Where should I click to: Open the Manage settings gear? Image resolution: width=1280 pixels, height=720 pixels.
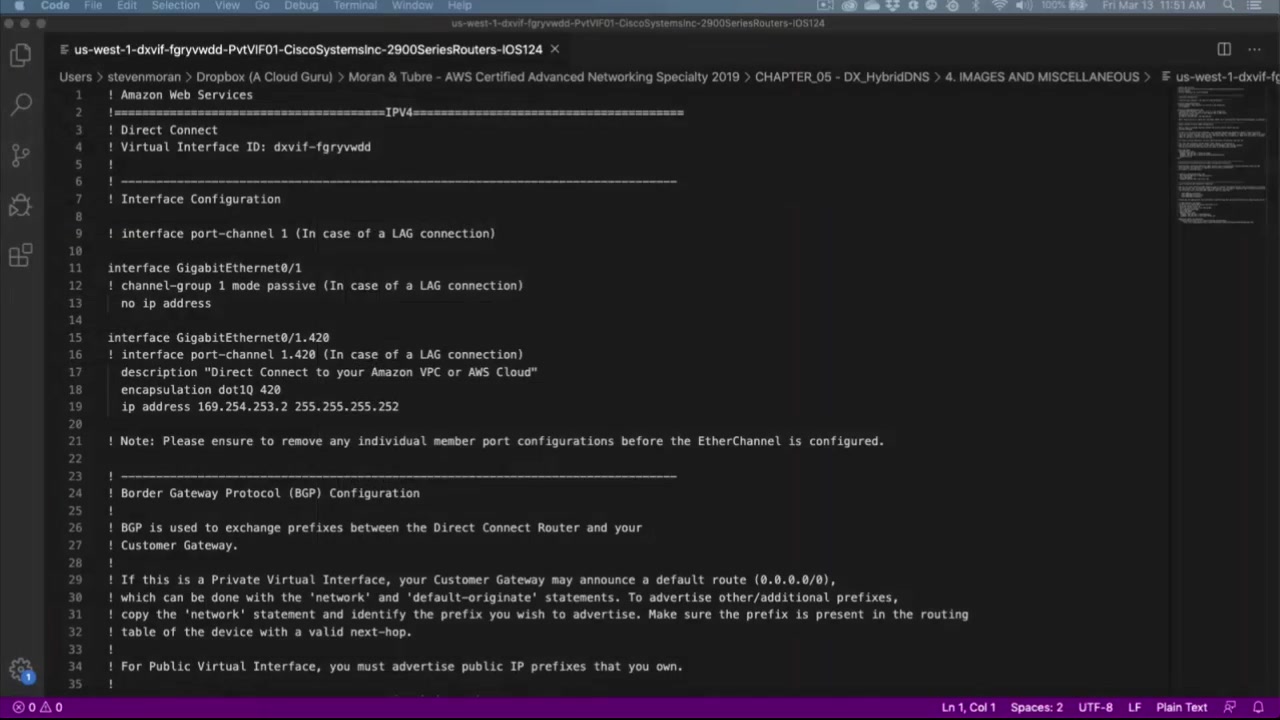click(x=20, y=670)
